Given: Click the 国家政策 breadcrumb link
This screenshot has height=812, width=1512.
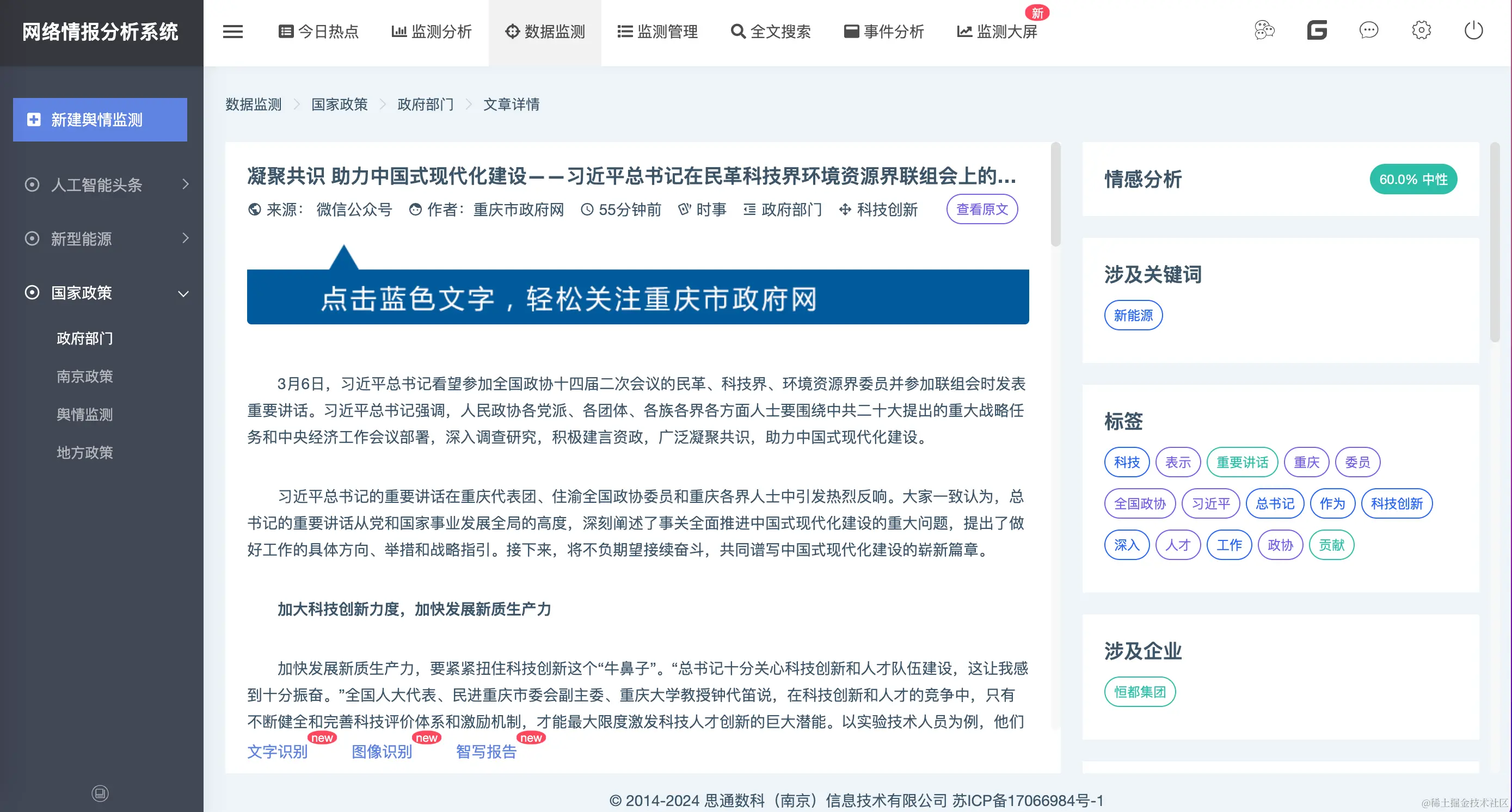Looking at the screenshot, I should click(339, 104).
